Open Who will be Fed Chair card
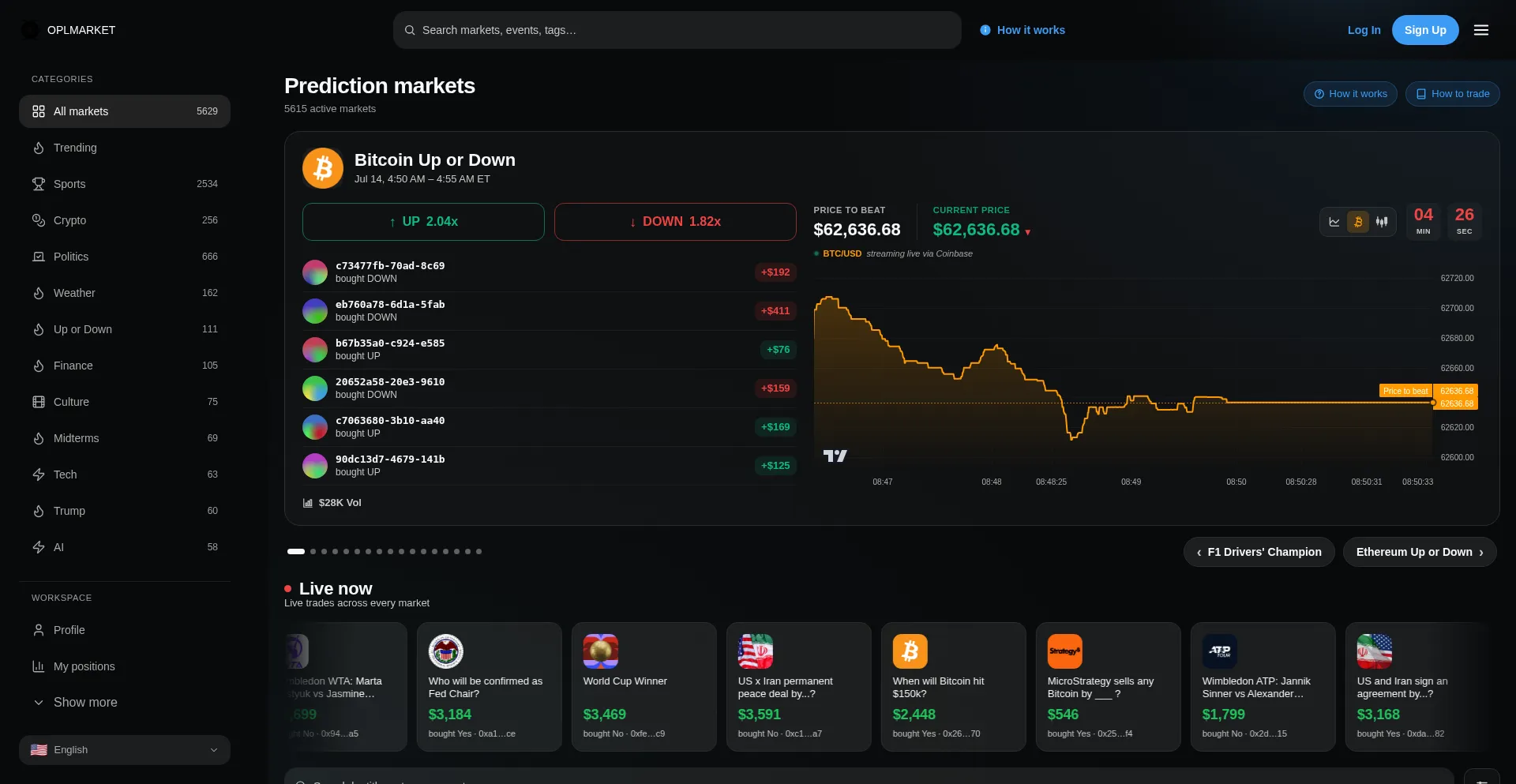This screenshot has height=784, width=1516. [x=490, y=687]
